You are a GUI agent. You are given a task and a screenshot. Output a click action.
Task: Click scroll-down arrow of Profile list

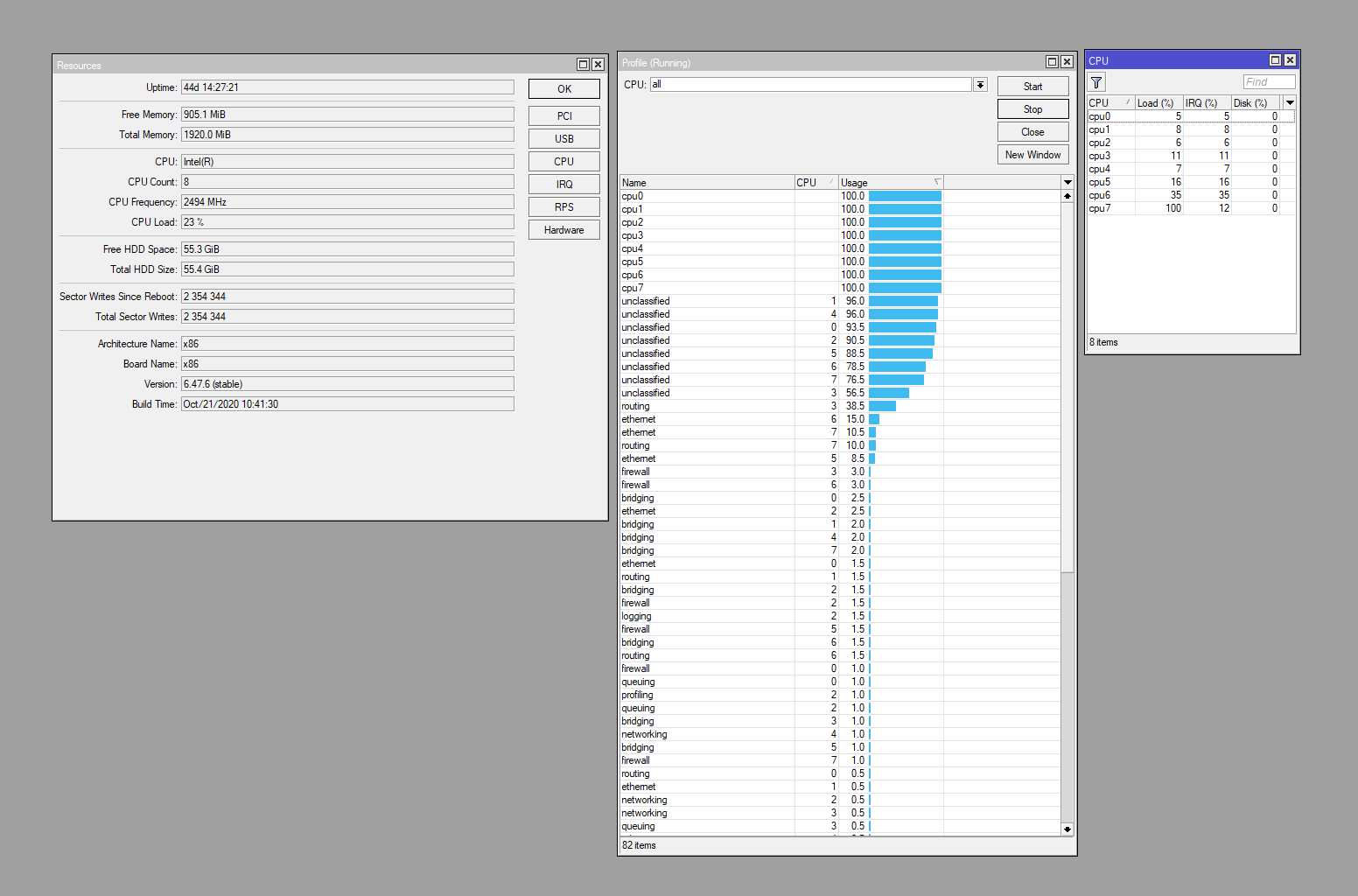click(1067, 829)
